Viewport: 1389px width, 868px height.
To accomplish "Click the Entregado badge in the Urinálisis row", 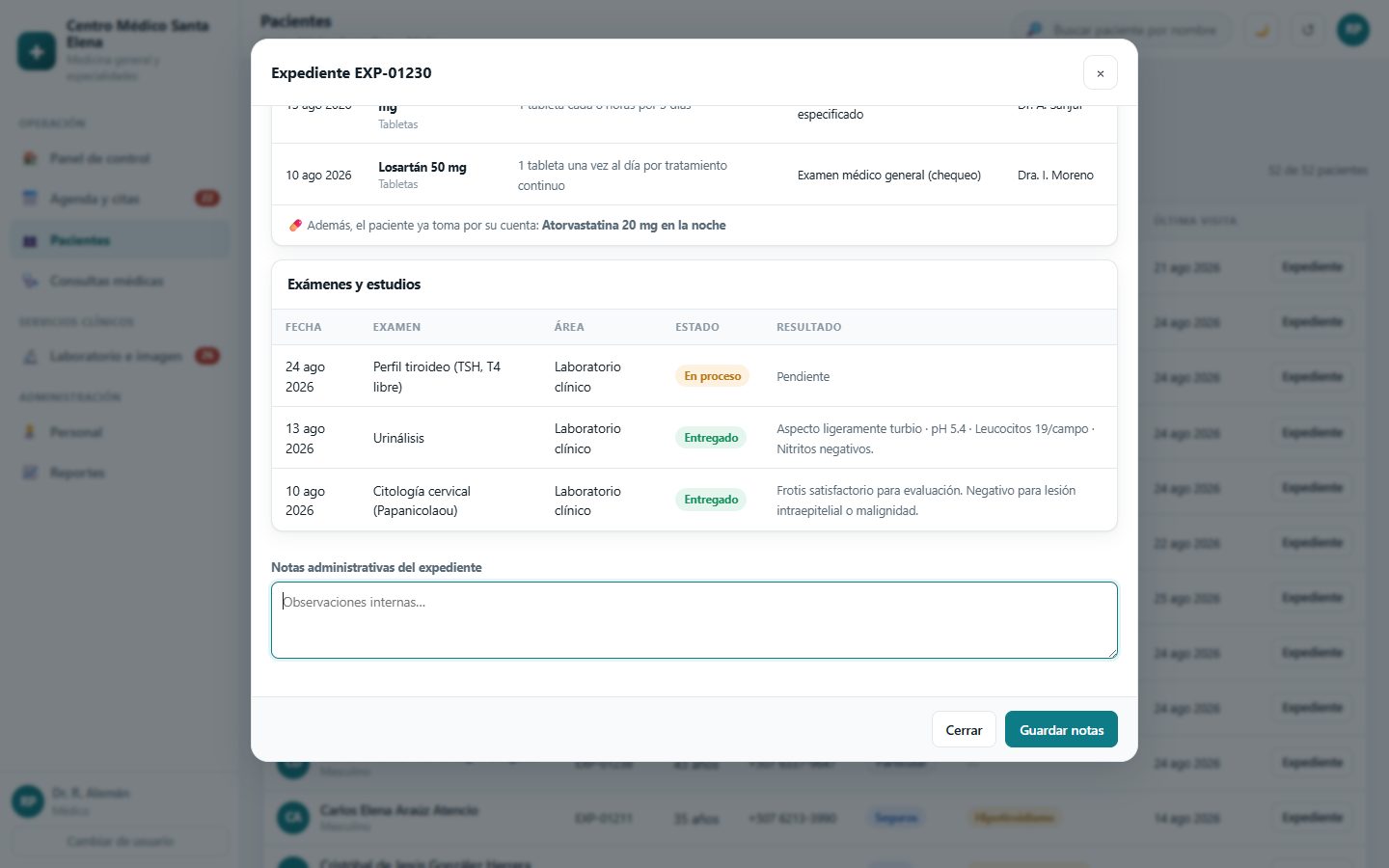I will pyautogui.click(x=711, y=438).
